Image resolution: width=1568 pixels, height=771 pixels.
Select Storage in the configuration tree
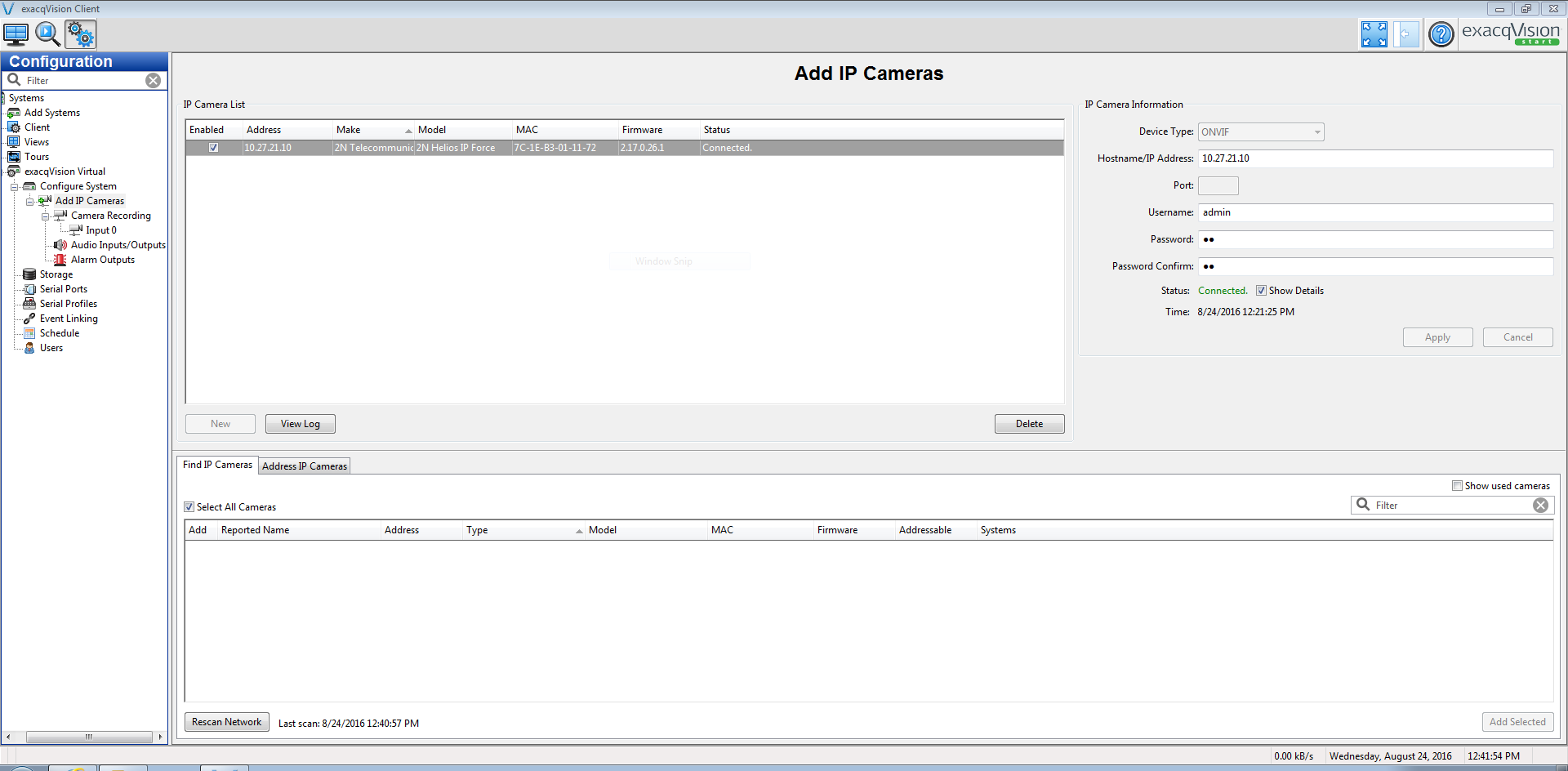[56, 274]
